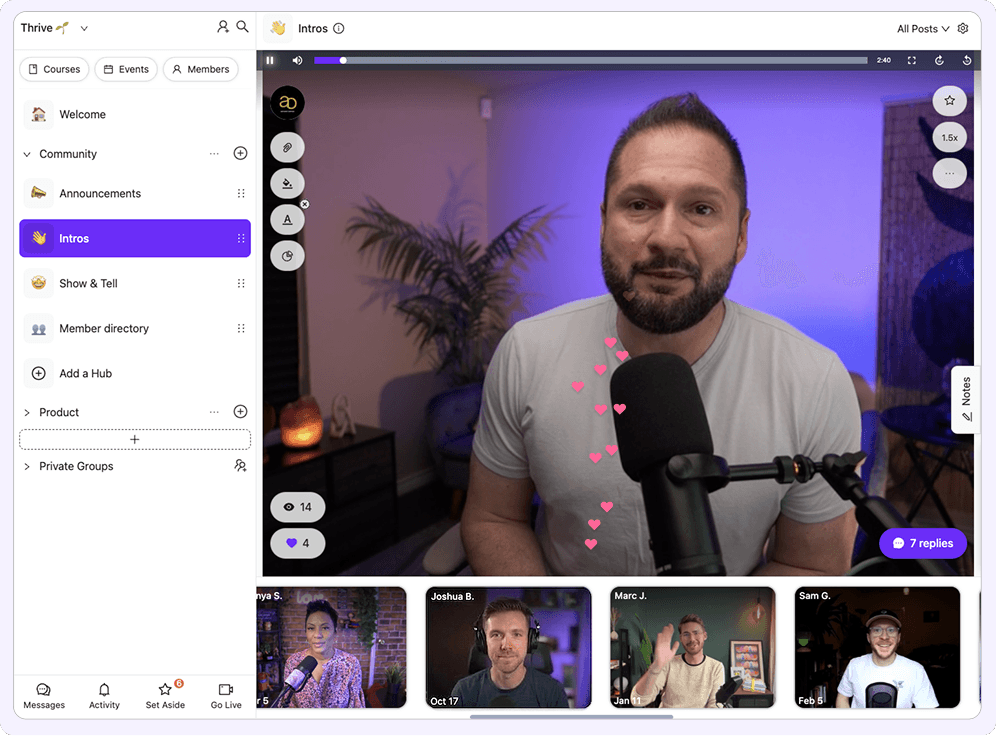Play Sam G. video thumbnail
This screenshot has height=736, width=996.
coord(877,647)
